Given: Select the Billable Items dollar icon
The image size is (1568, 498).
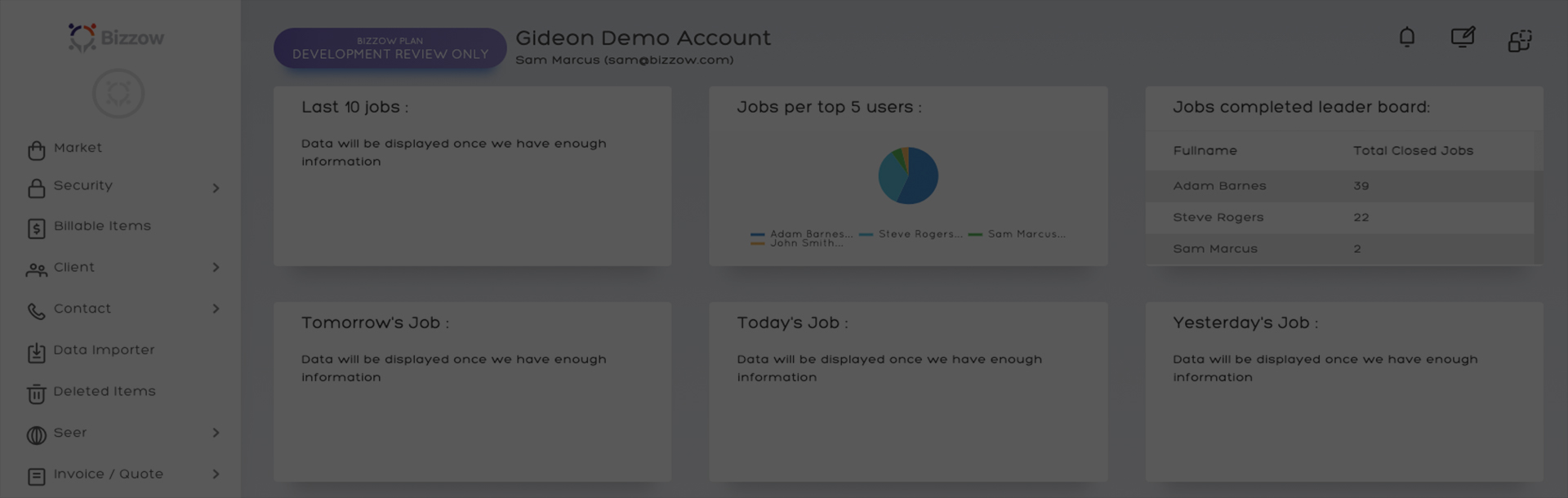Looking at the screenshot, I should pos(36,229).
